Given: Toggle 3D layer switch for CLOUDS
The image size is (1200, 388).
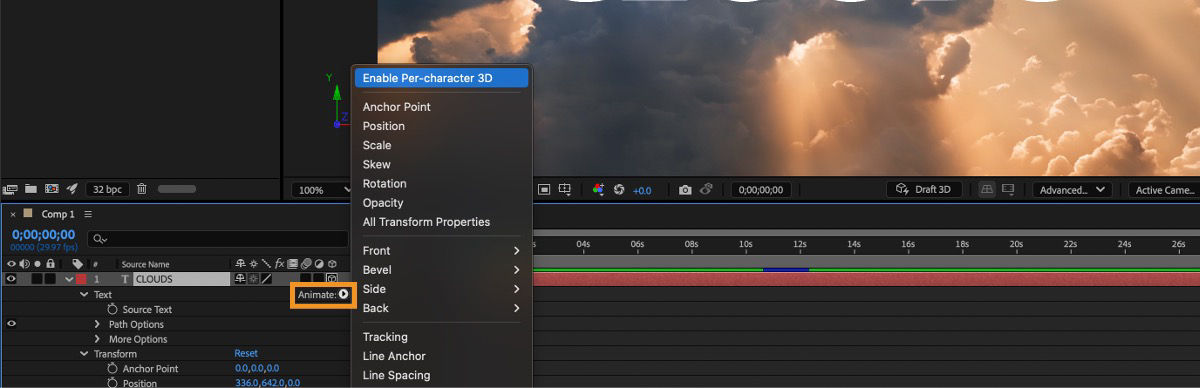Looking at the screenshot, I should pyautogui.click(x=332, y=279).
